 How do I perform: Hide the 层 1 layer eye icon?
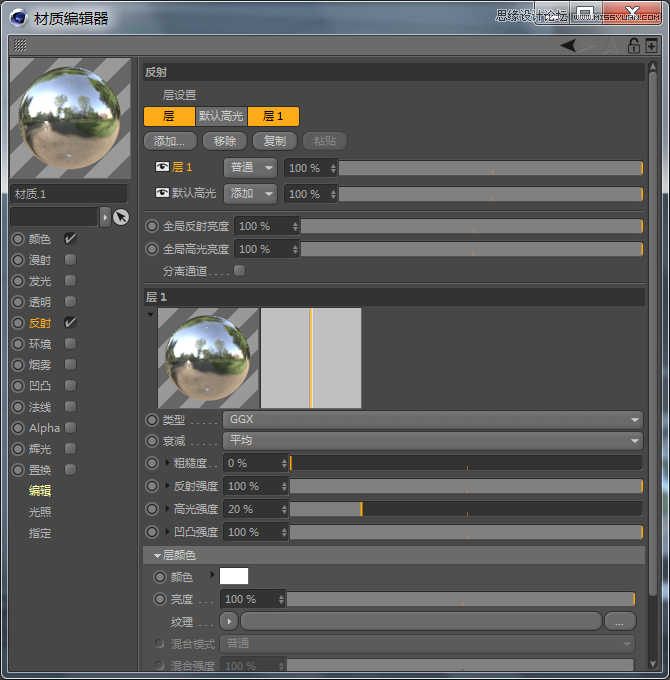(163, 167)
